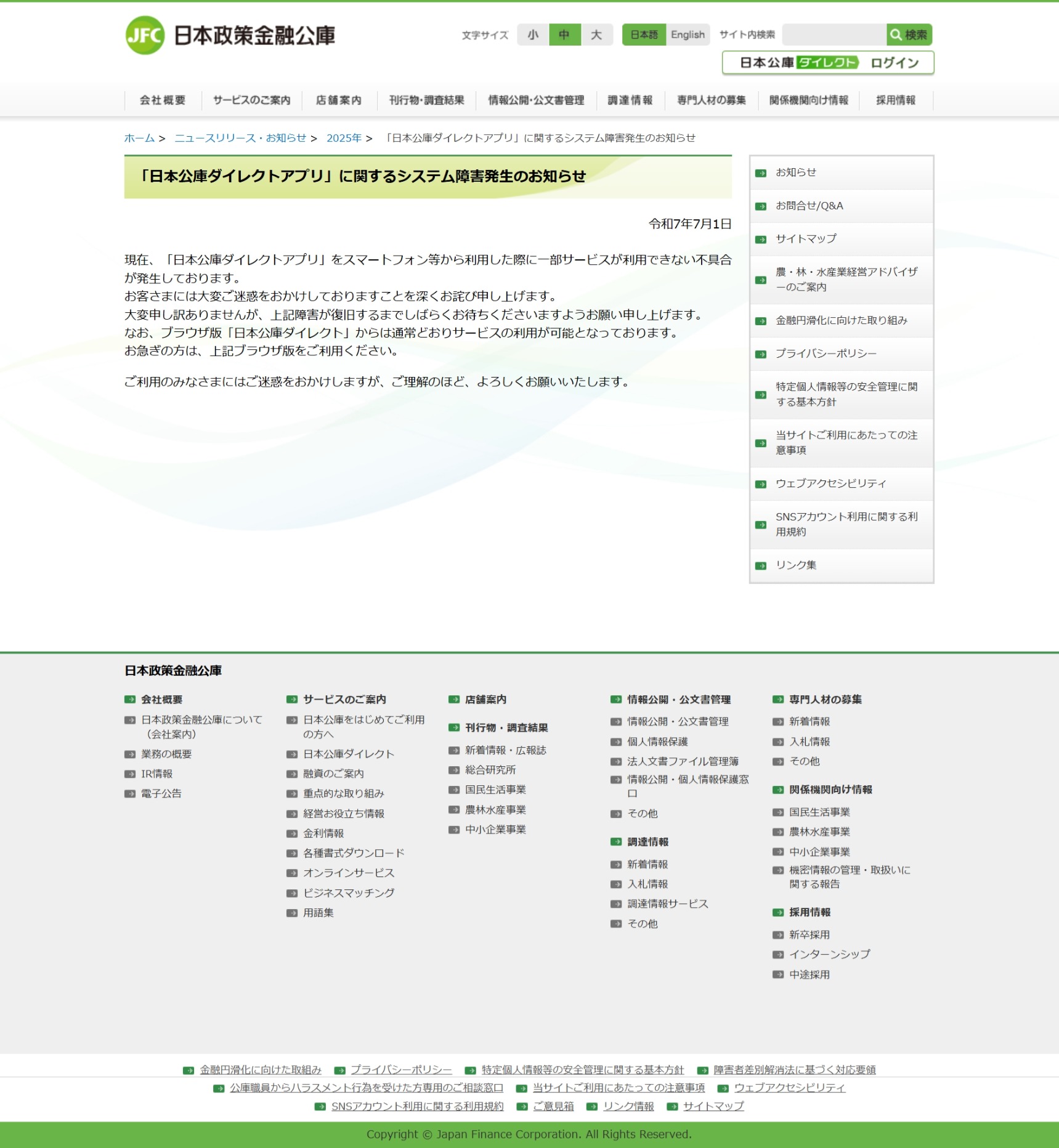Click arrow icon beside sidebar お知らせ
Viewport: 1059px width, 1148px height.
pyautogui.click(x=761, y=173)
